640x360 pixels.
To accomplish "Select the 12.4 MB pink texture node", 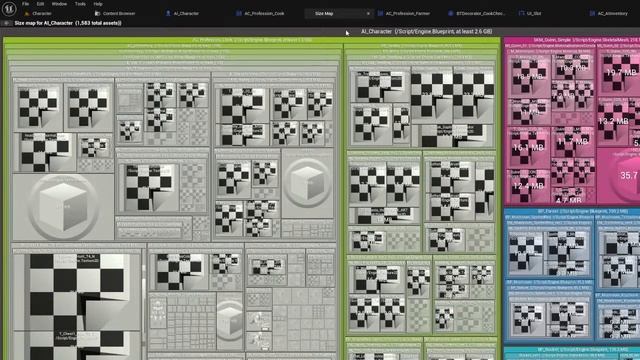I will [528, 186].
